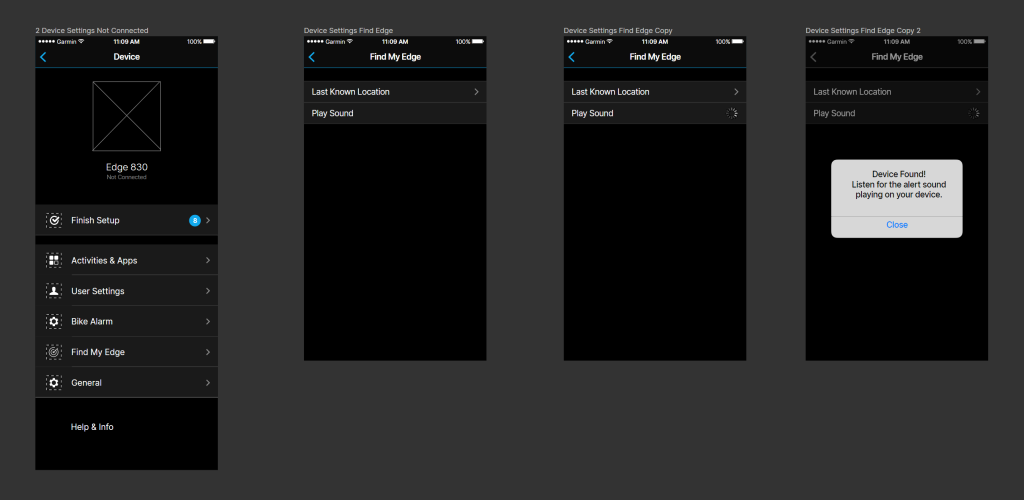Click 11:09 AM time on the Device screen

pos(127,42)
